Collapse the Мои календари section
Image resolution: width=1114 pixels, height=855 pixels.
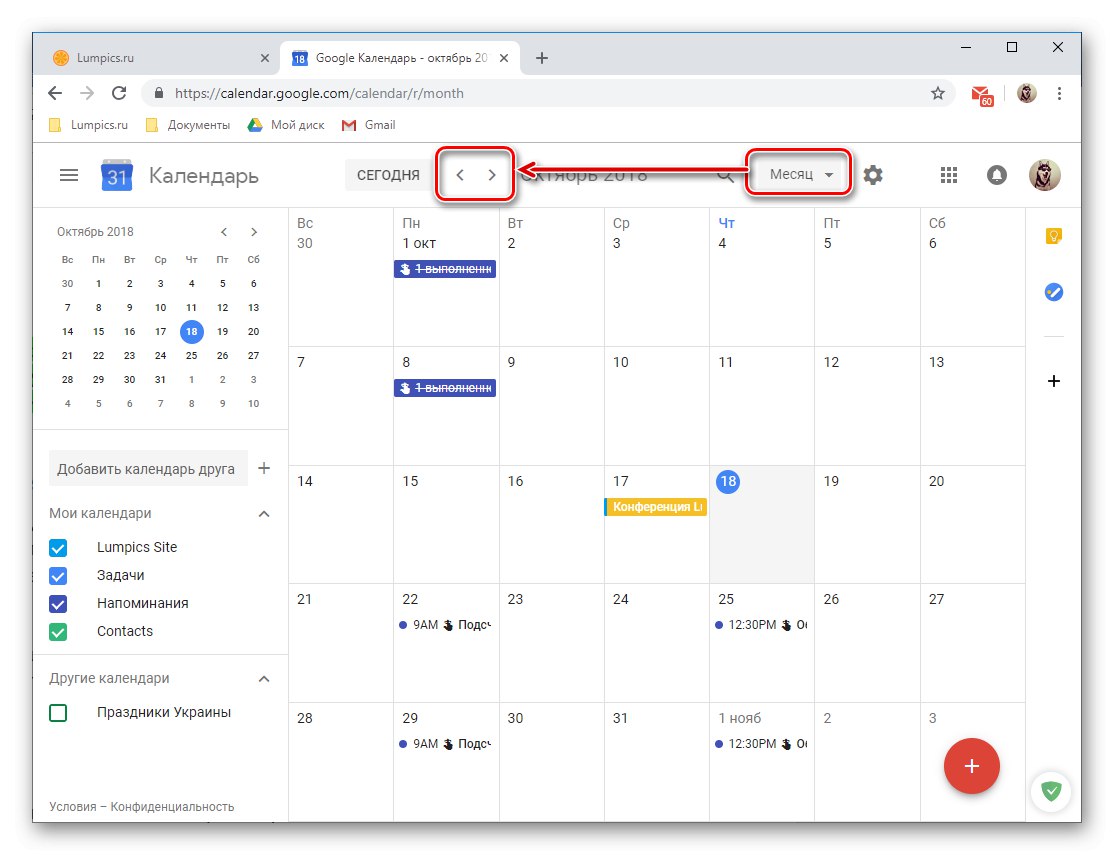pyautogui.click(x=263, y=513)
